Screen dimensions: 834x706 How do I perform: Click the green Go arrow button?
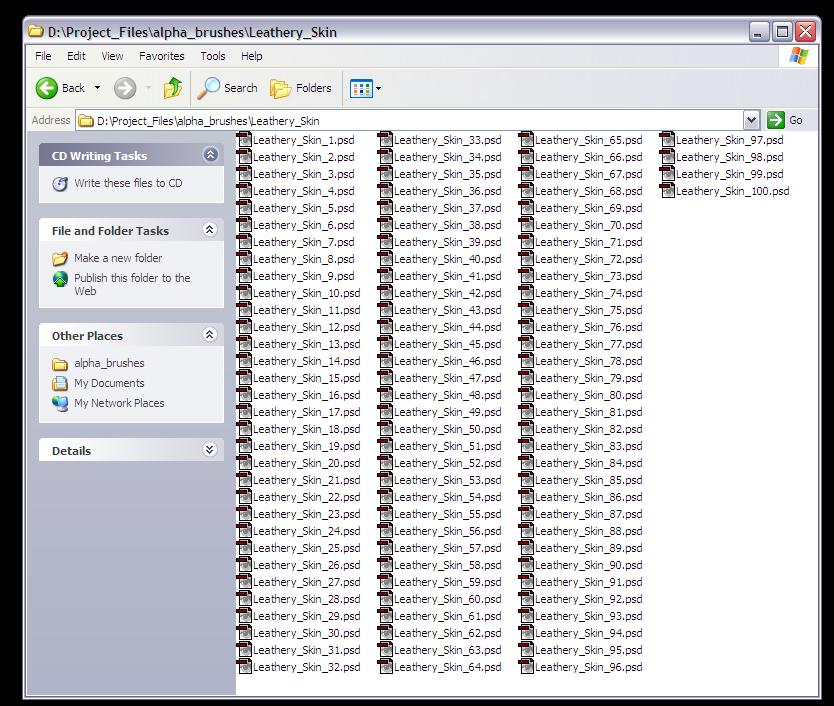pos(776,120)
